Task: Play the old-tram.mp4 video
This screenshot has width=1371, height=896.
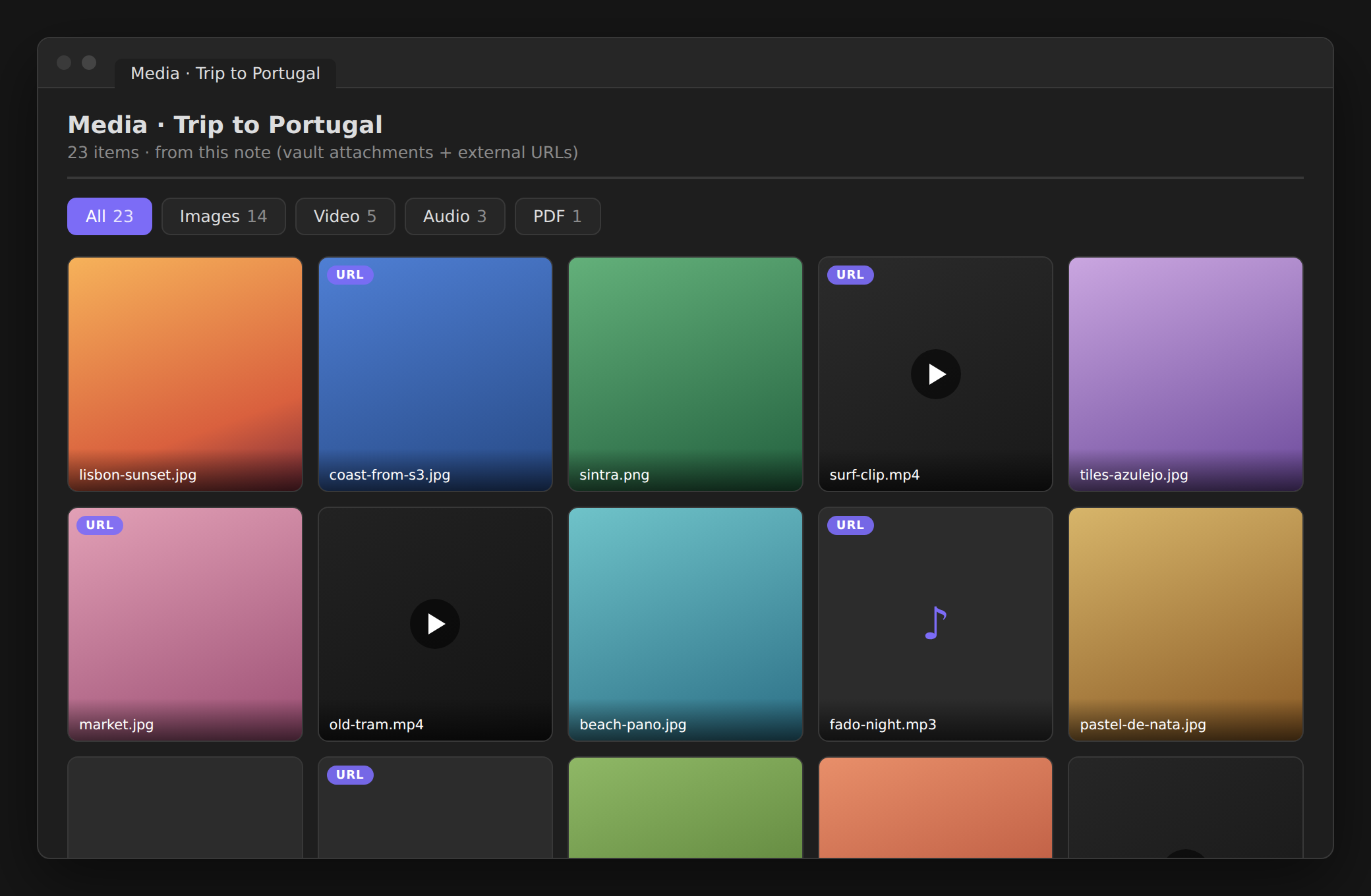Action: pos(435,624)
